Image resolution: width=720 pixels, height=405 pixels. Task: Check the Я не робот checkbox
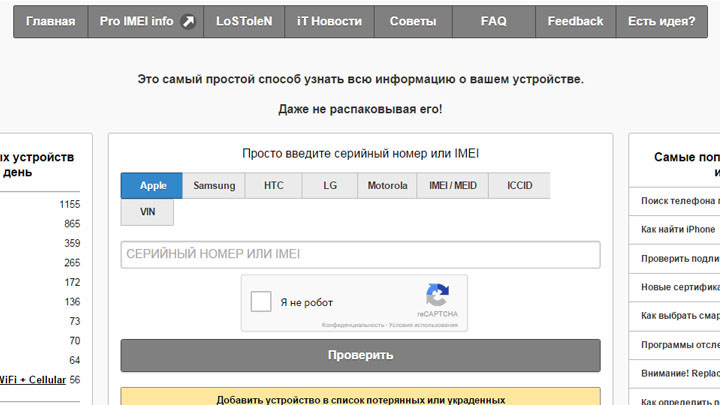(x=261, y=302)
